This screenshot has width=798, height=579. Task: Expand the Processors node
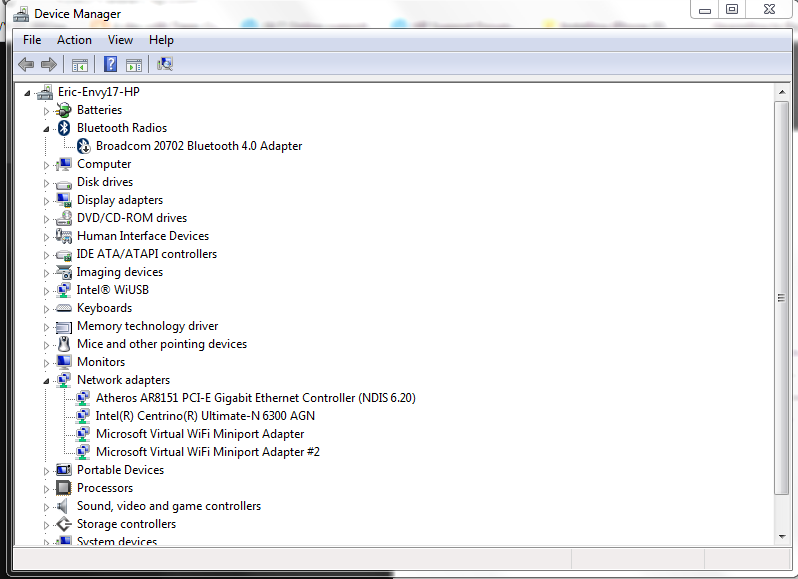pos(46,489)
